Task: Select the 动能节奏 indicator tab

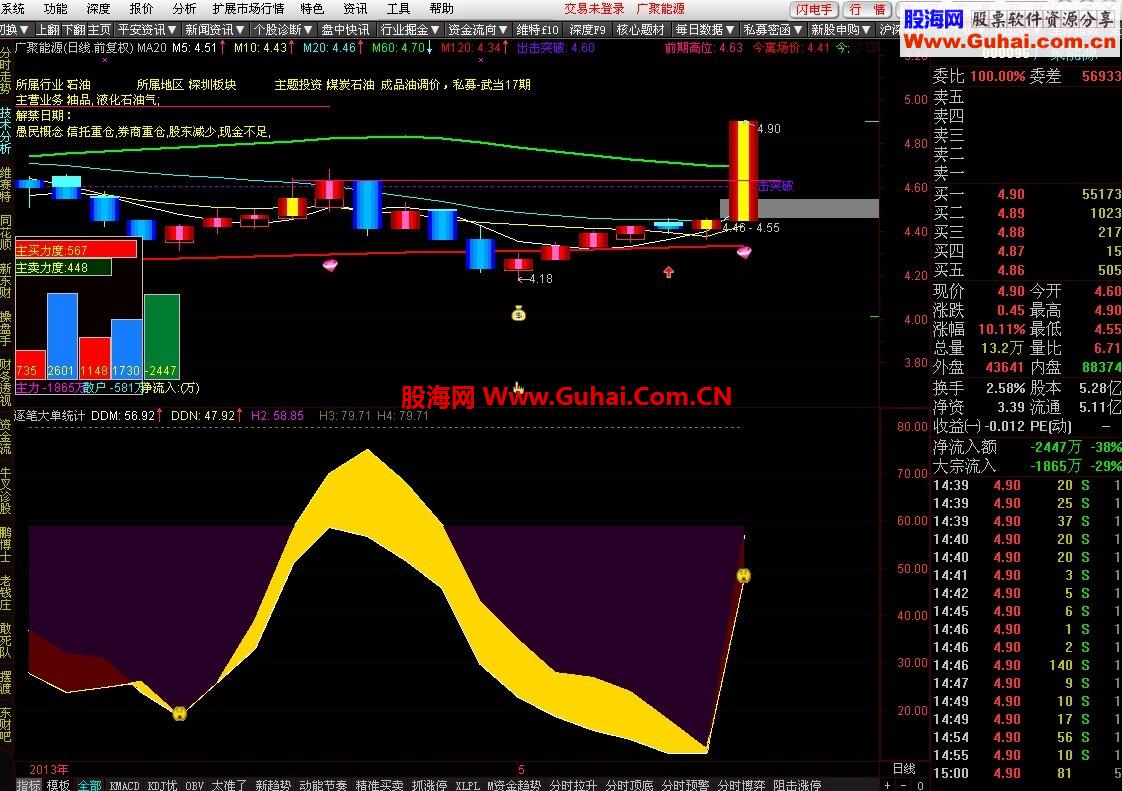Action: (x=323, y=785)
